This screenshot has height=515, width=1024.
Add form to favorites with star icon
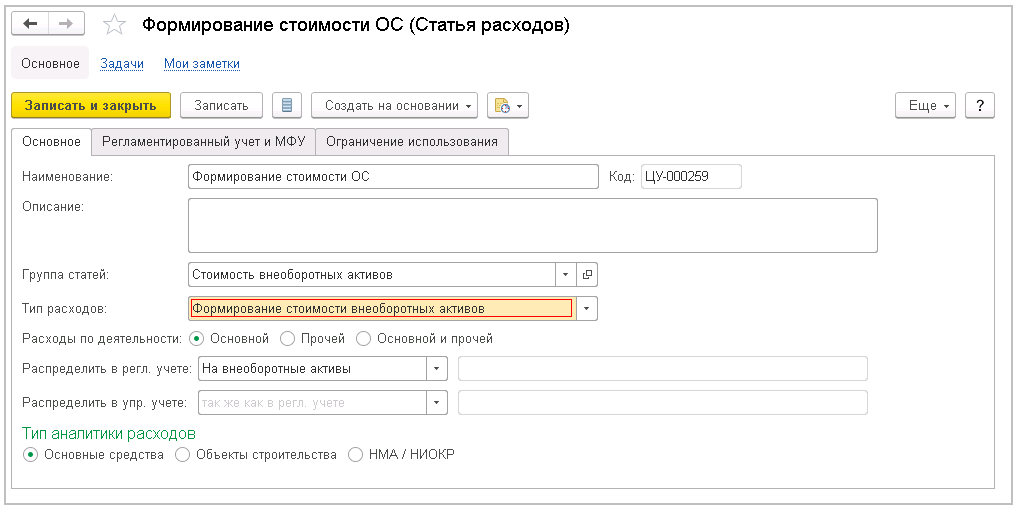point(115,26)
